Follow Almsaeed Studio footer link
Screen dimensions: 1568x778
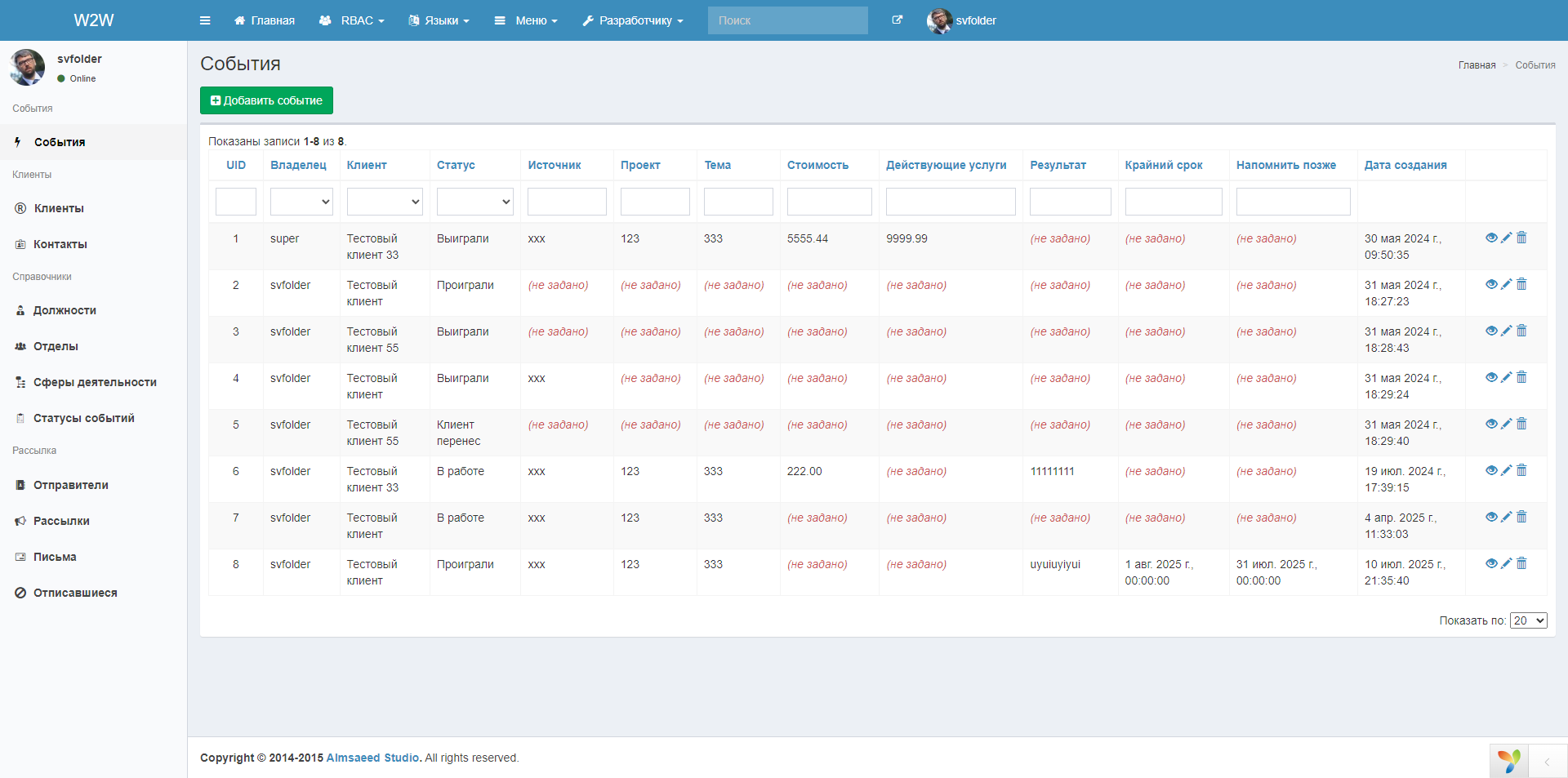point(373,758)
